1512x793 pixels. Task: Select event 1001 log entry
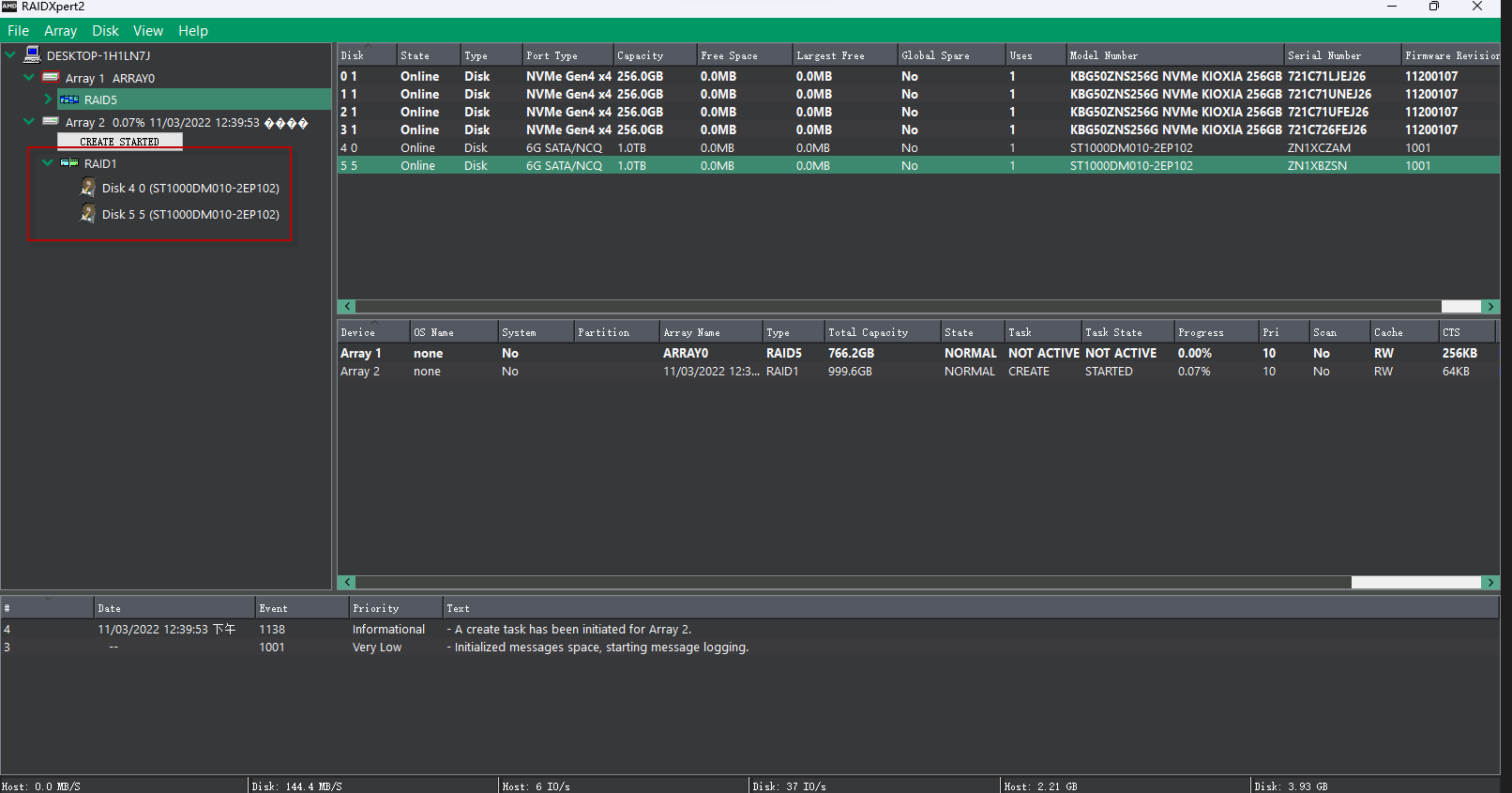click(x=749, y=647)
